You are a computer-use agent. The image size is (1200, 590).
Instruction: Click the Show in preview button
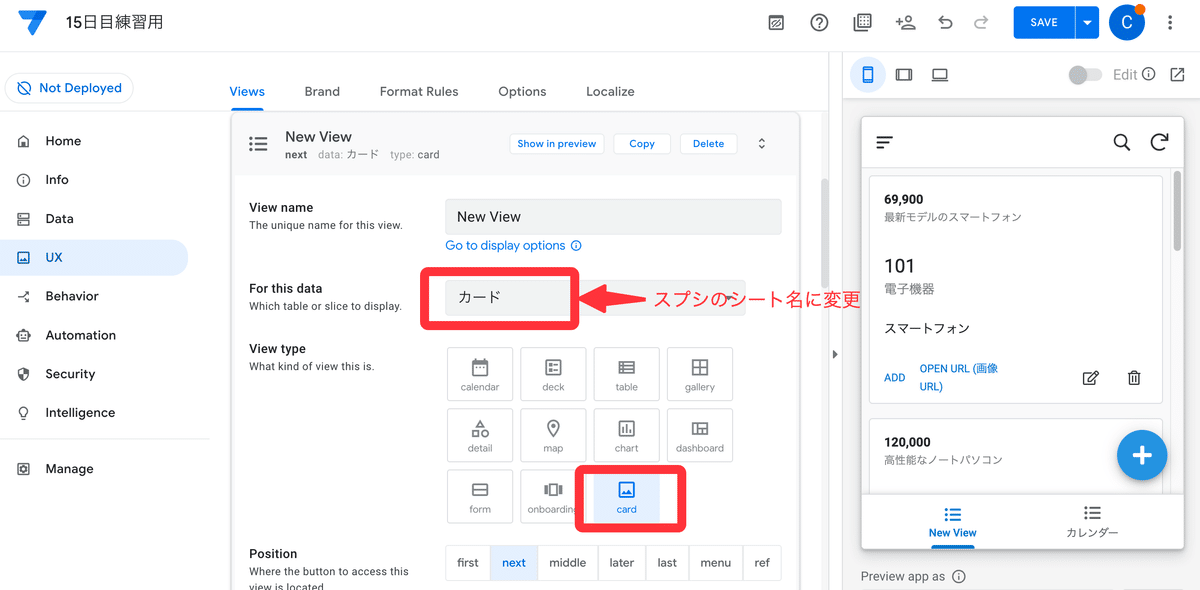pyautogui.click(x=556, y=143)
